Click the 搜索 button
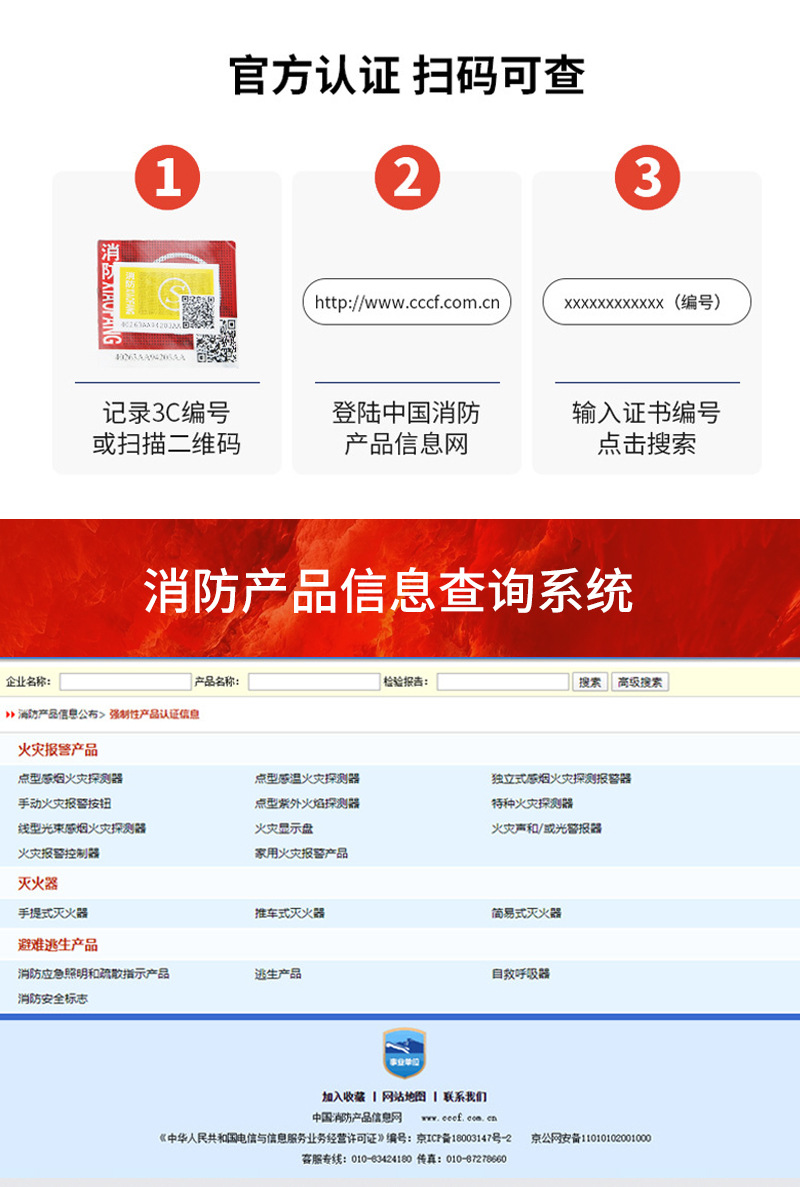The height and width of the screenshot is (1187, 800). click(590, 682)
